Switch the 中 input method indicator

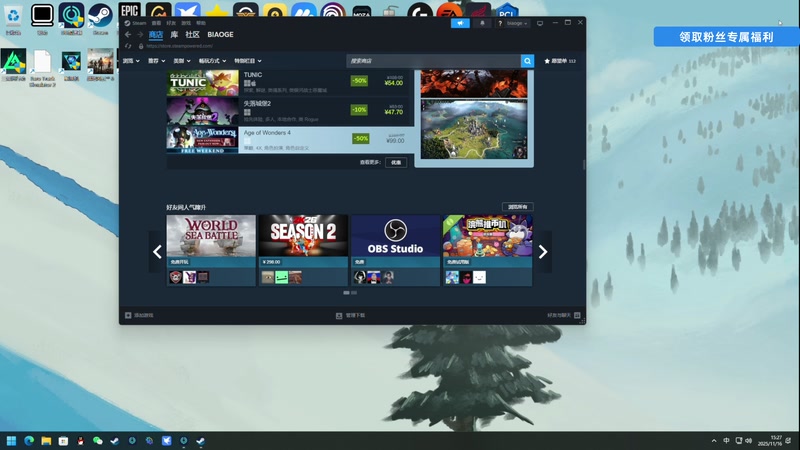pyautogui.click(x=726, y=440)
